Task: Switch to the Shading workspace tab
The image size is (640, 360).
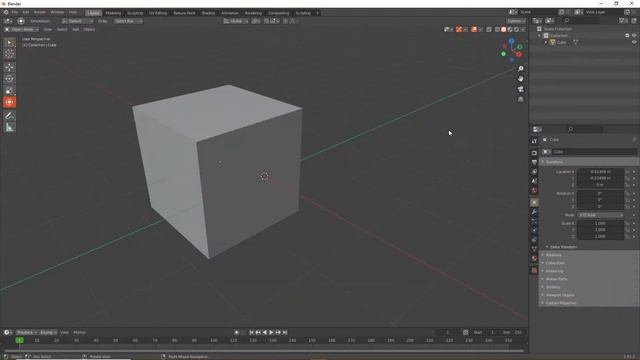Action: tap(208, 13)
